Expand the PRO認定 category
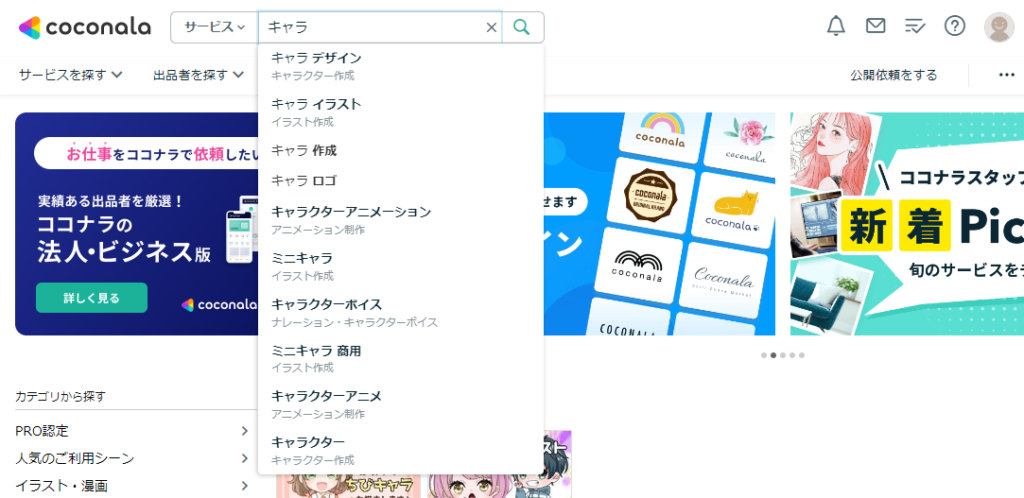1024x498 pixels. [132, 431]
